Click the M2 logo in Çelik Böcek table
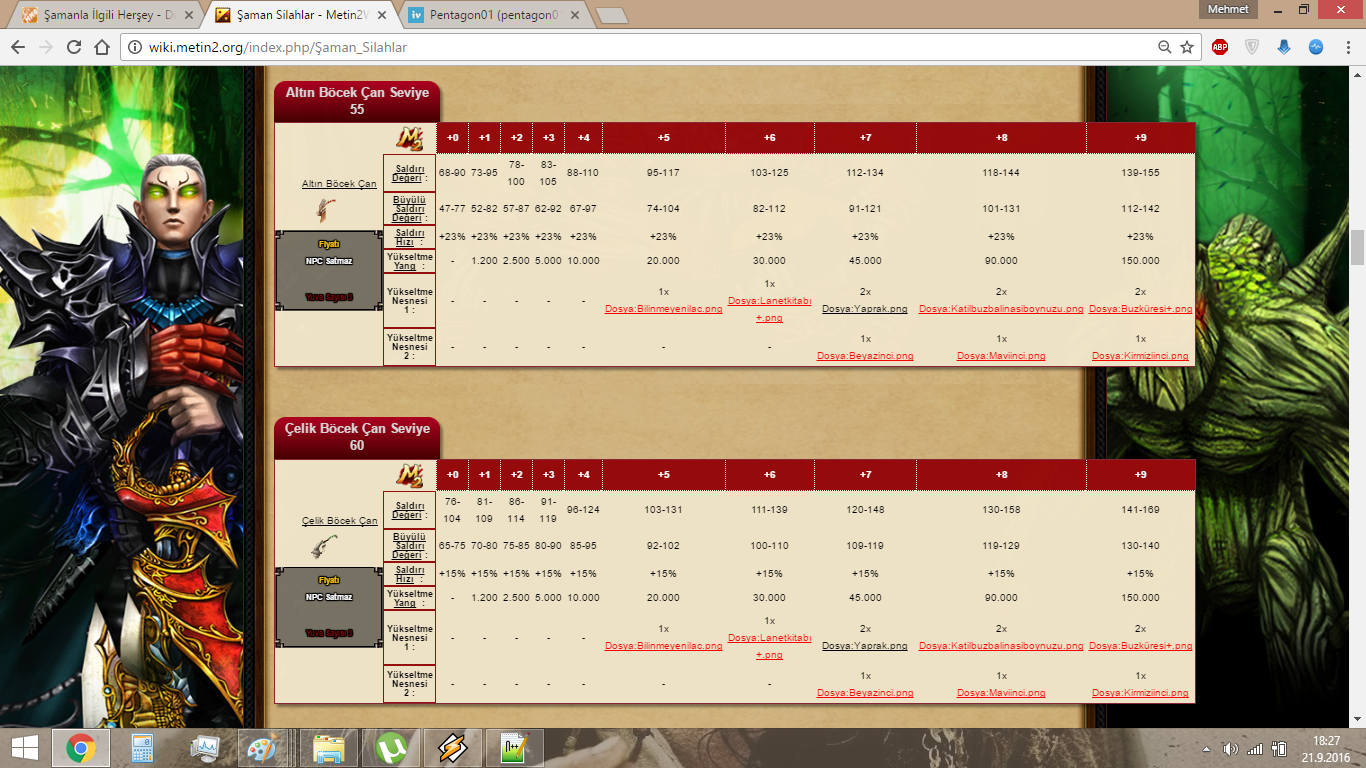Image resolution: width=1366 pixels, height=768 pixels. 410,475
